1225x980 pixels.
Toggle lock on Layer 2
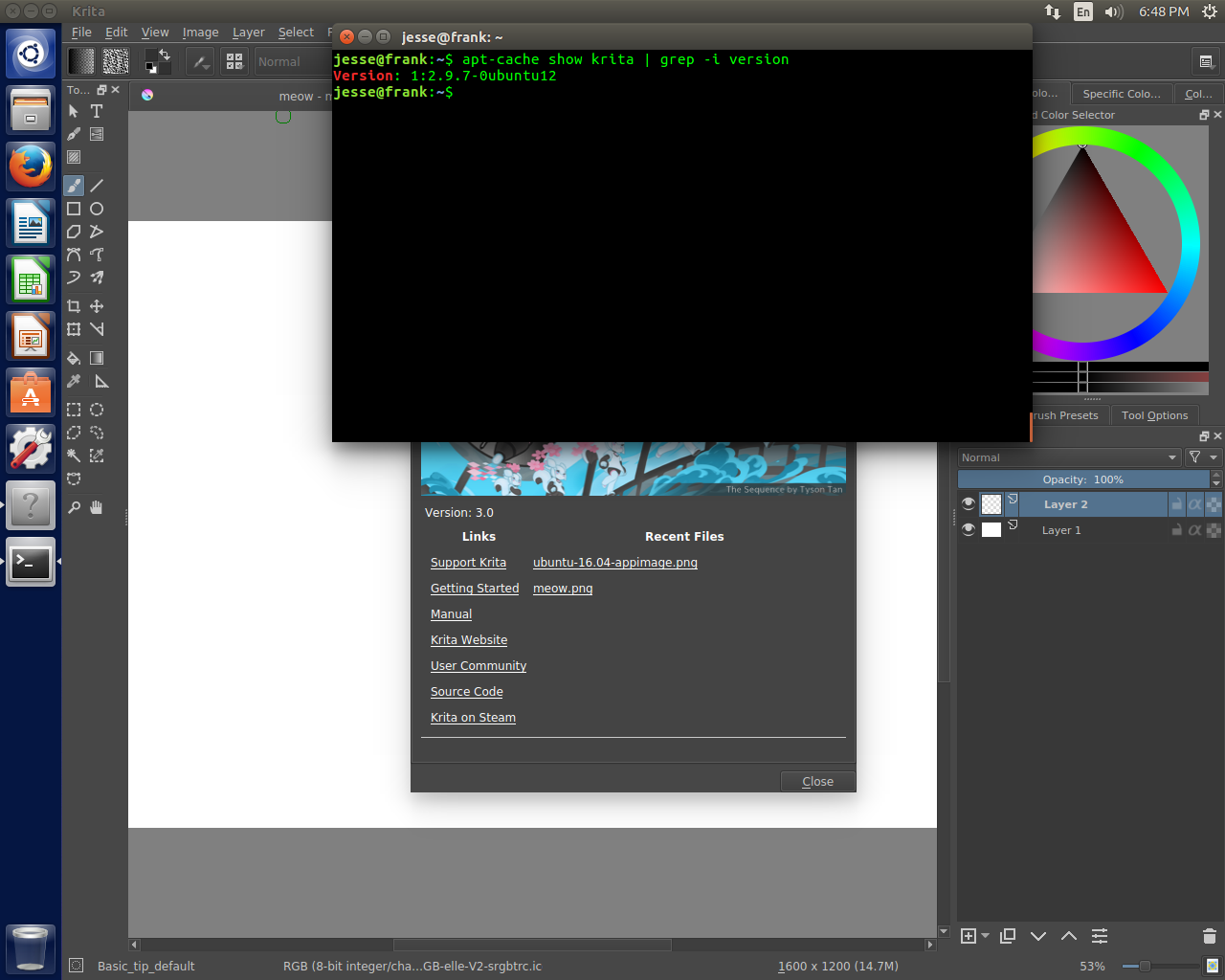[x=1176, y=503]
